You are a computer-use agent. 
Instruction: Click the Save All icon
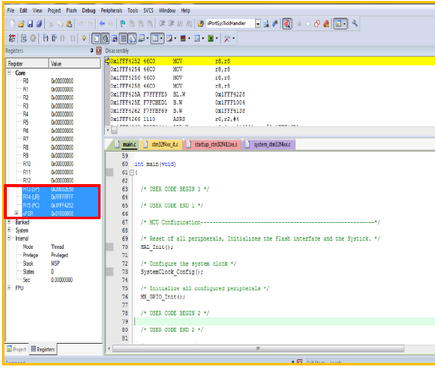[39, 24]
